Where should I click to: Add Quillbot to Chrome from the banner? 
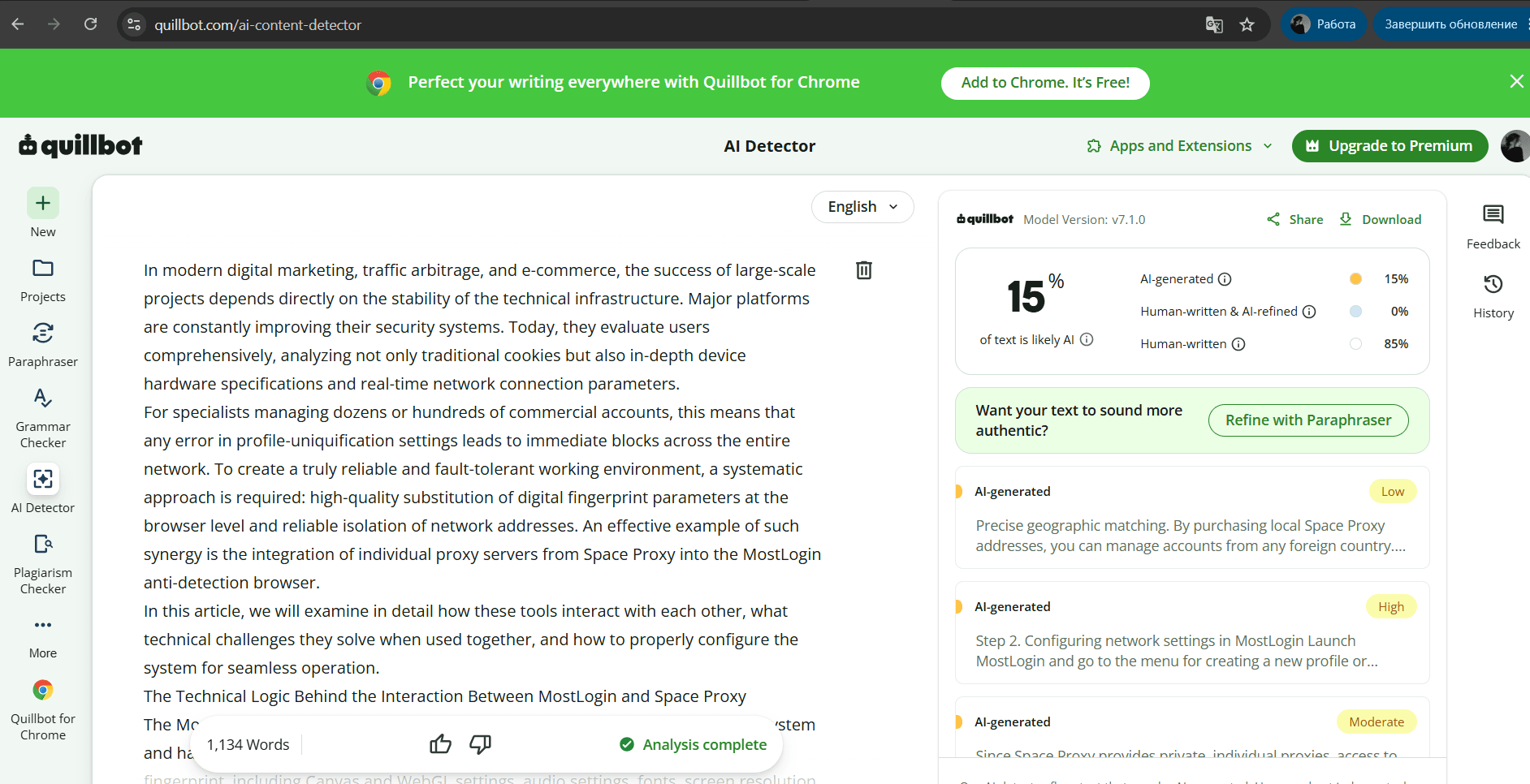1045,83
